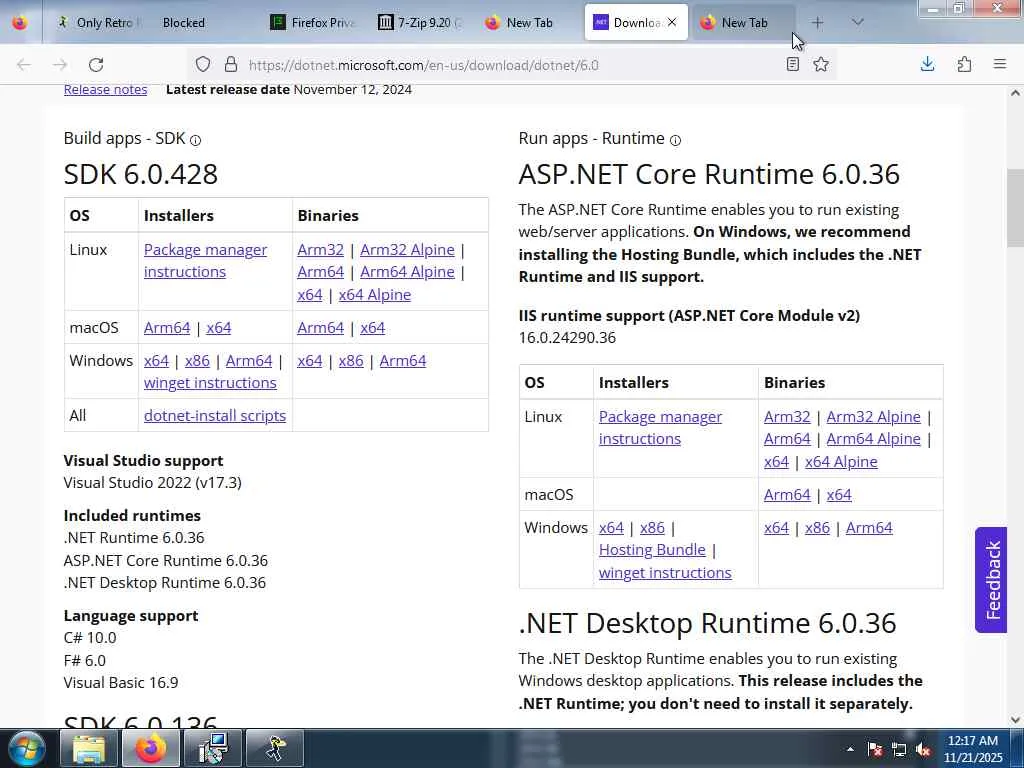Download SDK Windows x64 installer
Image resolution: width=1024 pixels, height=768 pixels.
[156, 360]
